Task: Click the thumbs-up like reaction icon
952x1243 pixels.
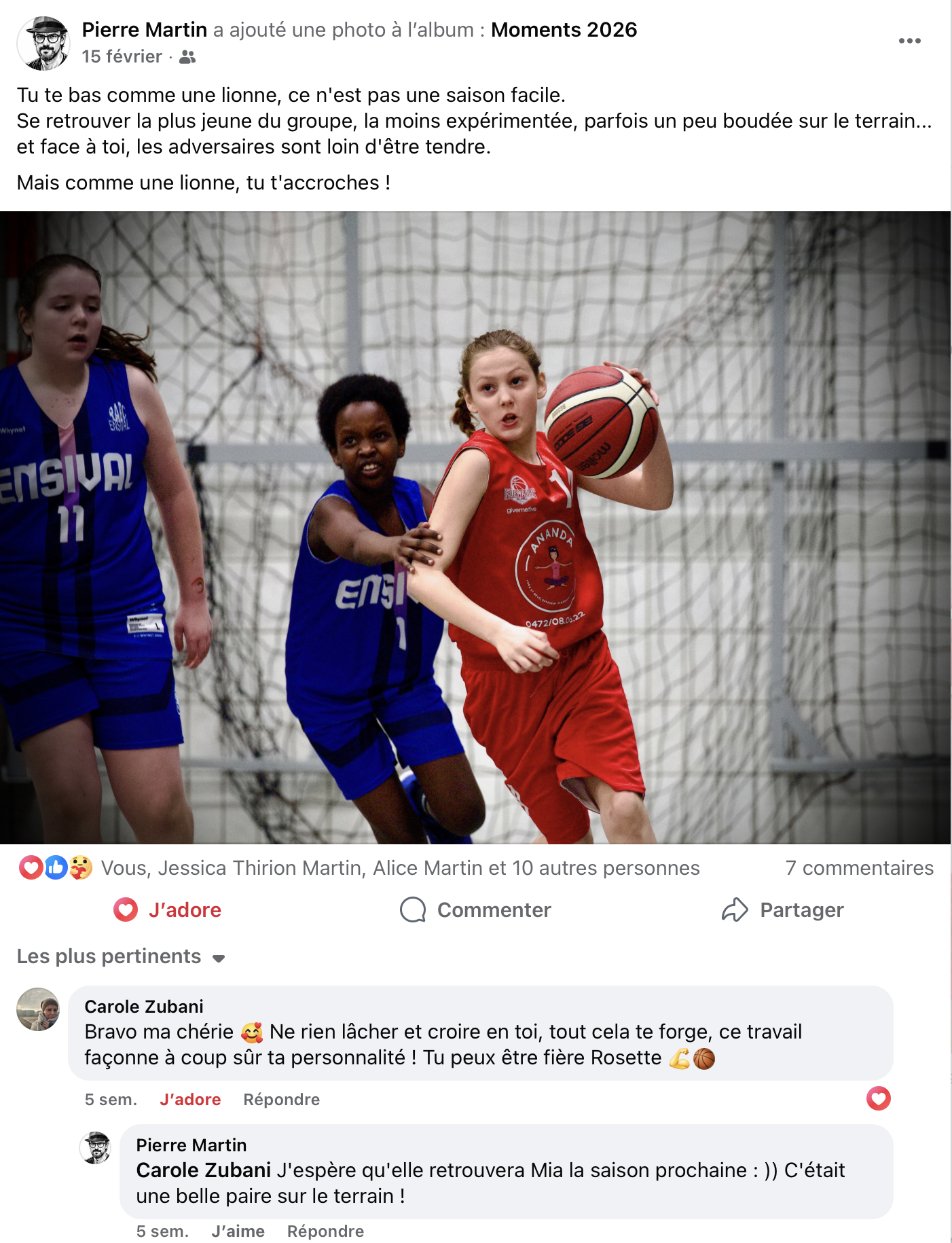Action: tap(56, 867)
